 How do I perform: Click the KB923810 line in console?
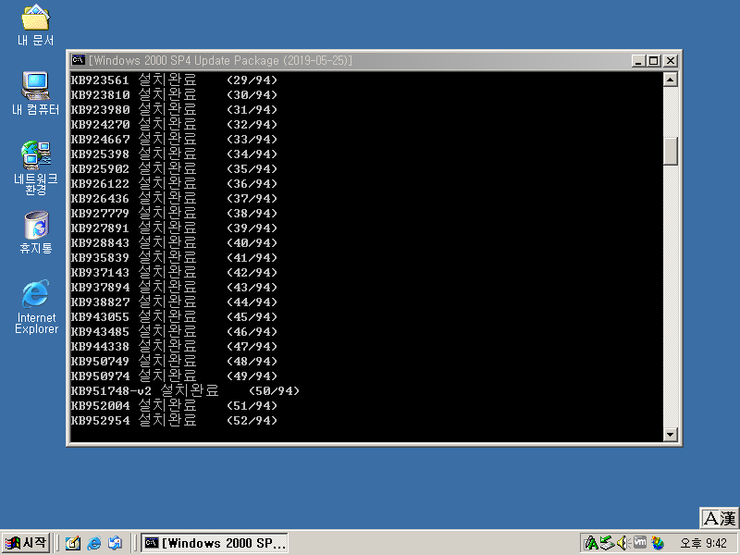[x=174, y=94]
